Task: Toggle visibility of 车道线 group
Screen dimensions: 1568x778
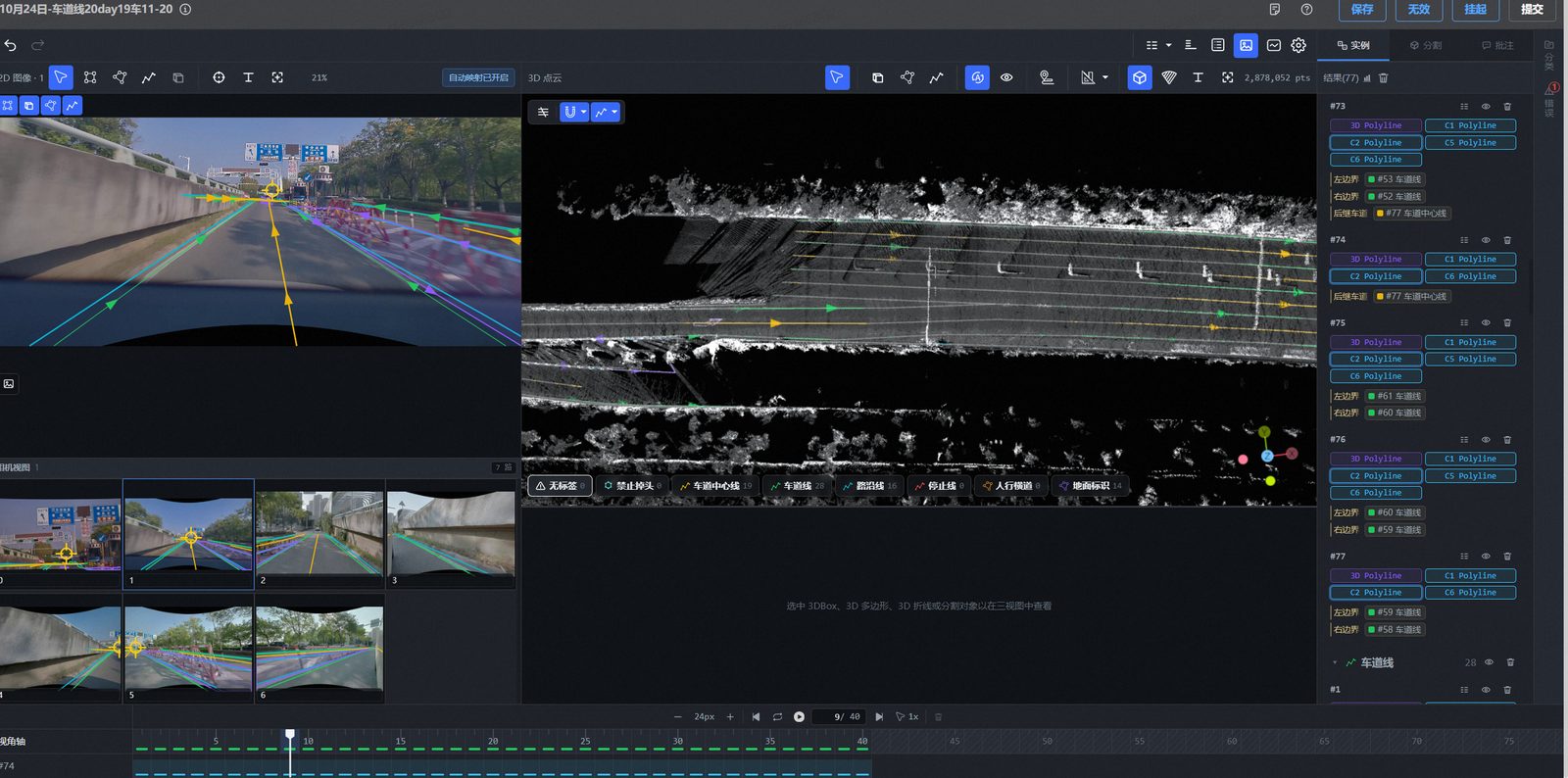Action: coord(1489,662)
